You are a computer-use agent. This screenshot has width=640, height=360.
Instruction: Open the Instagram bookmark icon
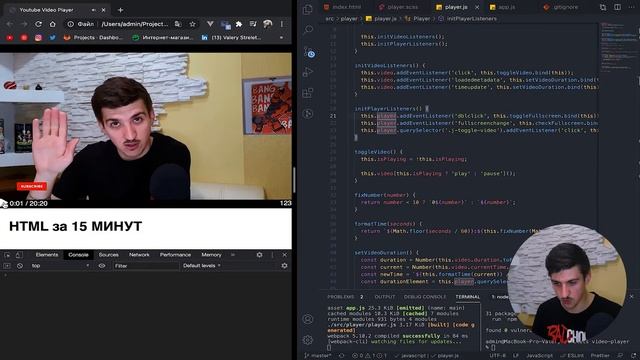pos(38,38)
